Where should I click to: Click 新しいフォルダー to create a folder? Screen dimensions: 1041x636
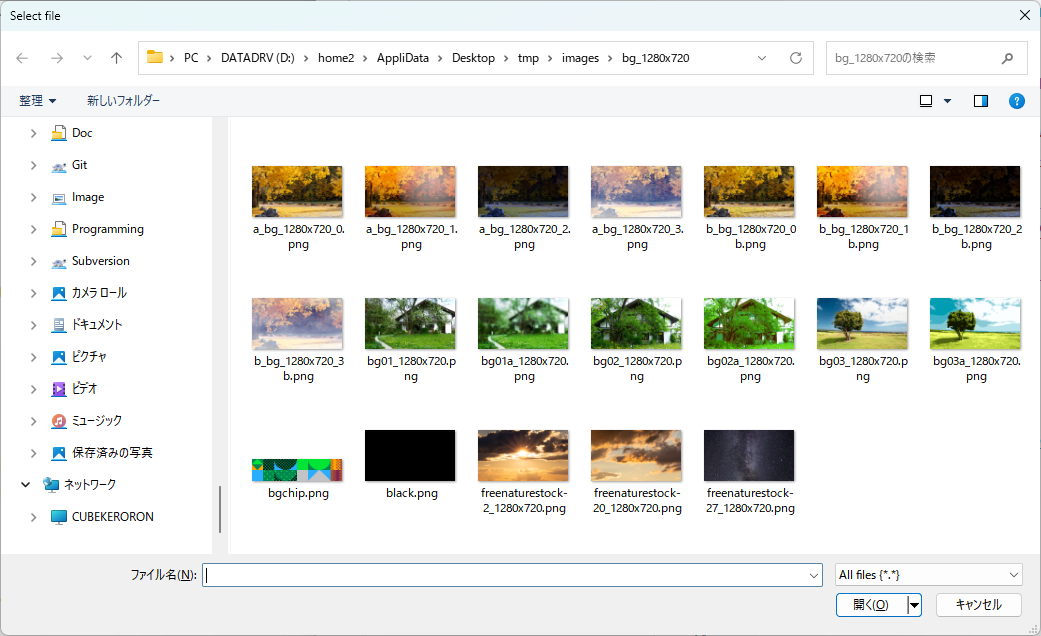click(x=123, y=101)
